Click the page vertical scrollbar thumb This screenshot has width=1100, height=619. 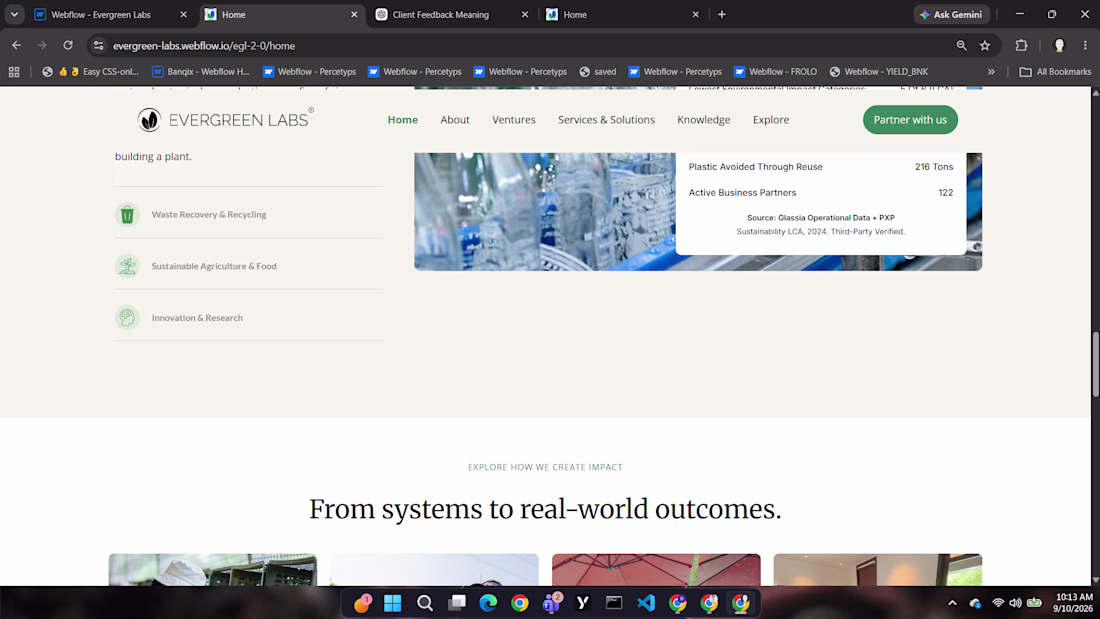(1095, 365)
